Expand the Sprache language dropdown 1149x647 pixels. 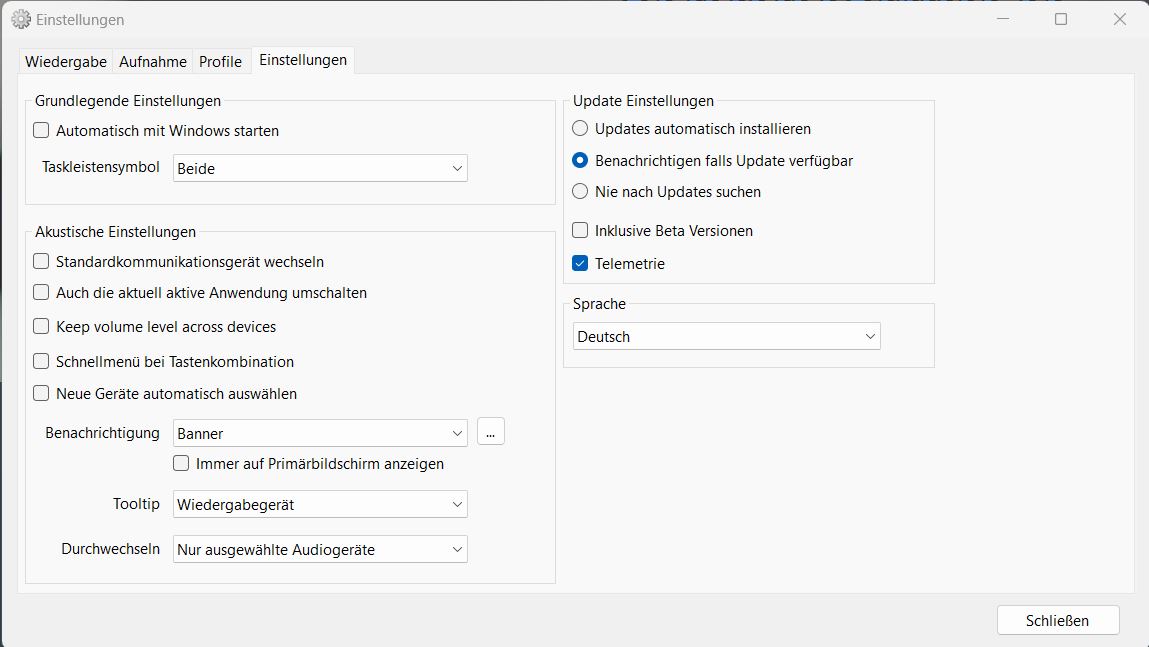tap(727, 336)
